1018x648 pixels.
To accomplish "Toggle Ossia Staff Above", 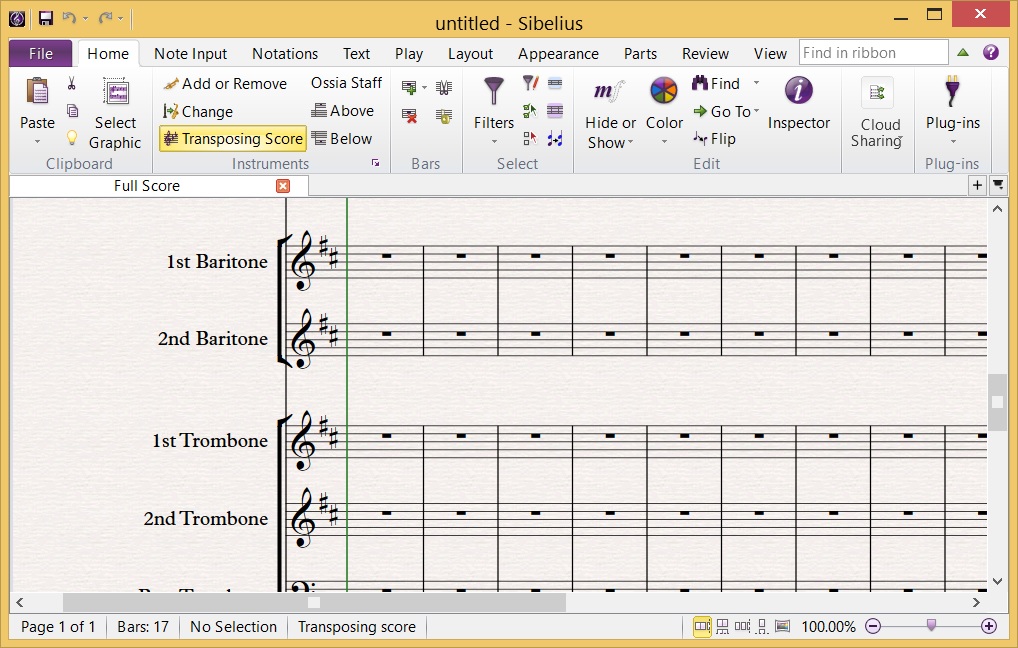I will [344, 110].
